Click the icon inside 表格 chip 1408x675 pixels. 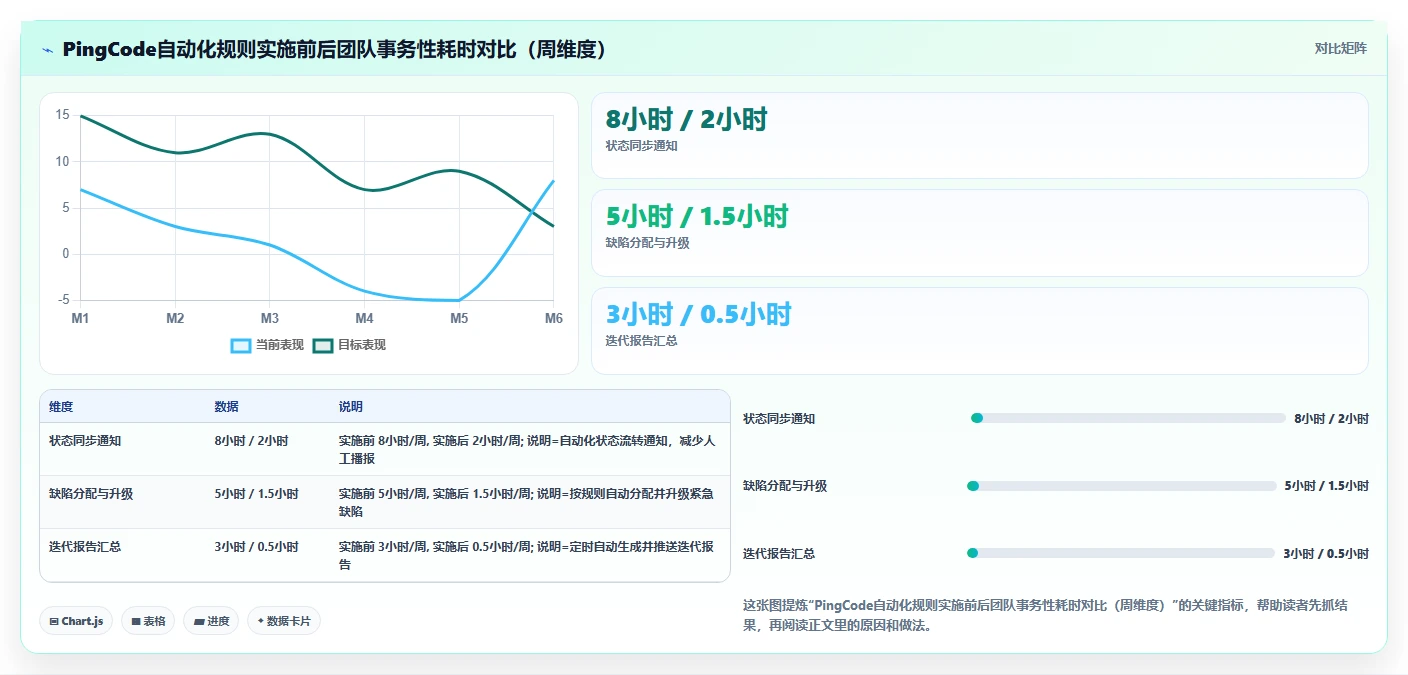click(136, 621)
